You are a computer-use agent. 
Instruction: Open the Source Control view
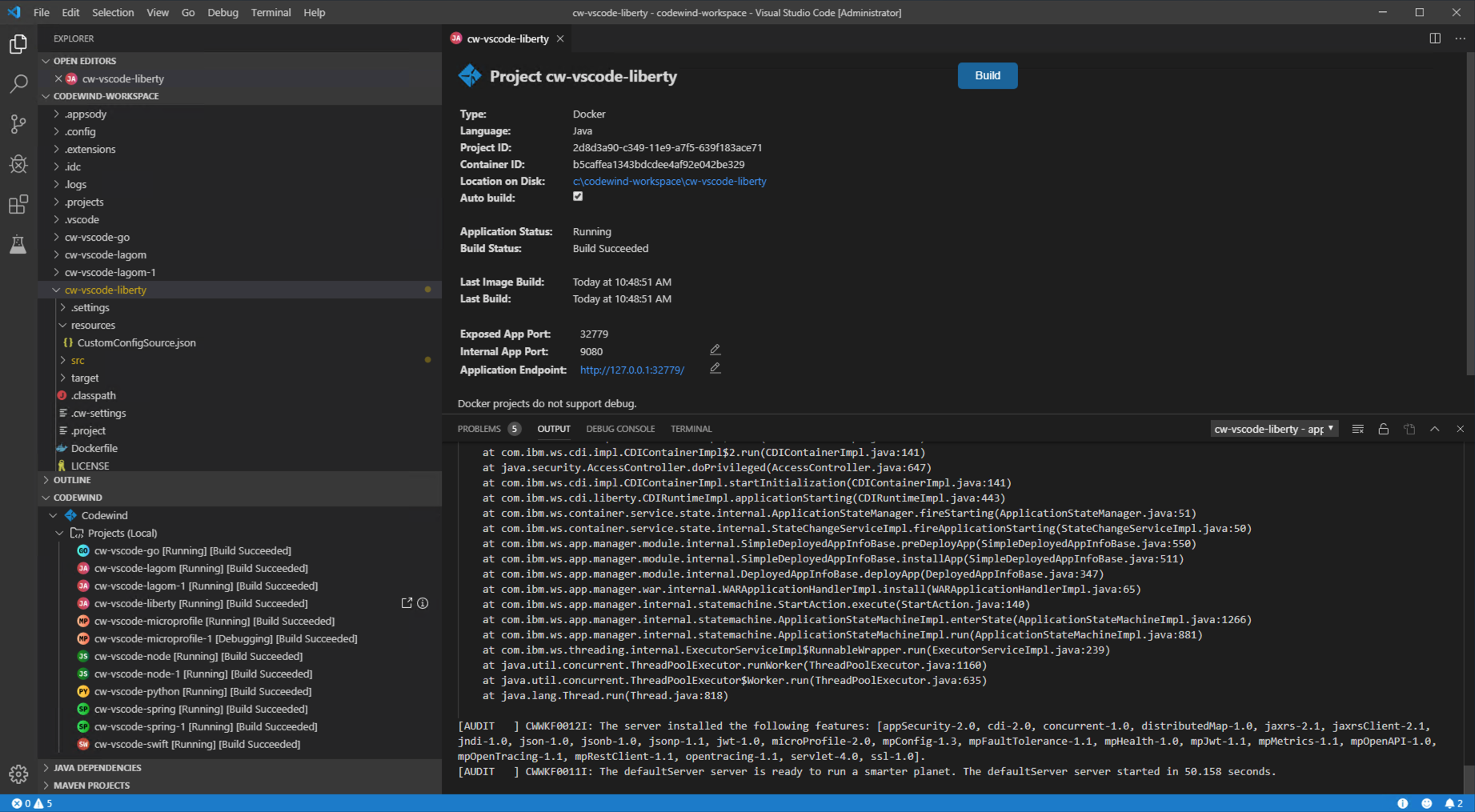(18, 124)
